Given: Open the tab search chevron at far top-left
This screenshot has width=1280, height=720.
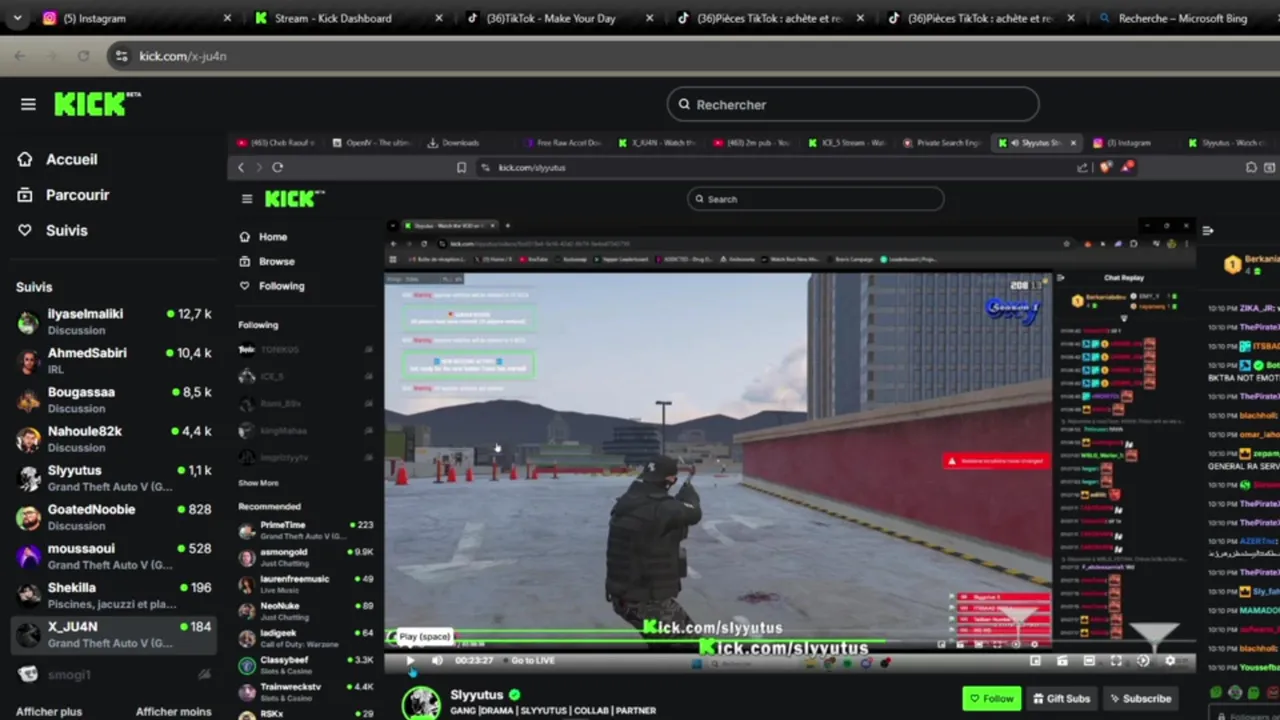Looking at the screenshot, I should (19, 18).
